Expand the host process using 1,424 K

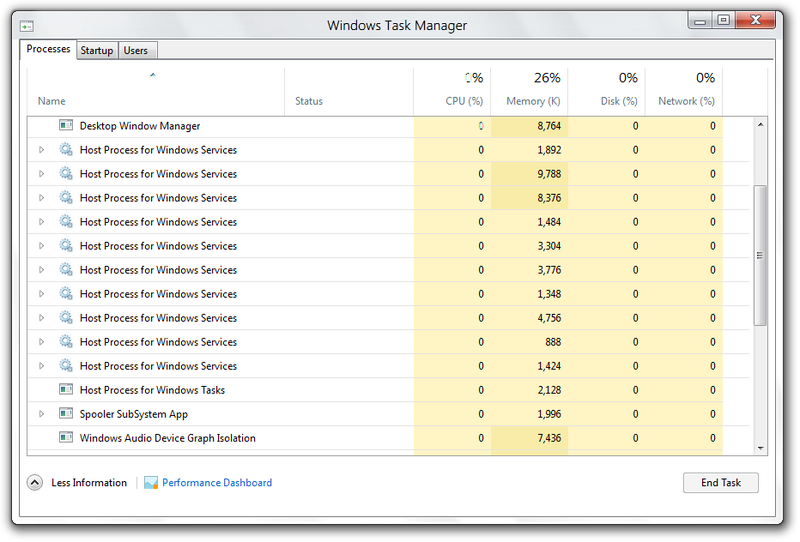tap(42, 365)
